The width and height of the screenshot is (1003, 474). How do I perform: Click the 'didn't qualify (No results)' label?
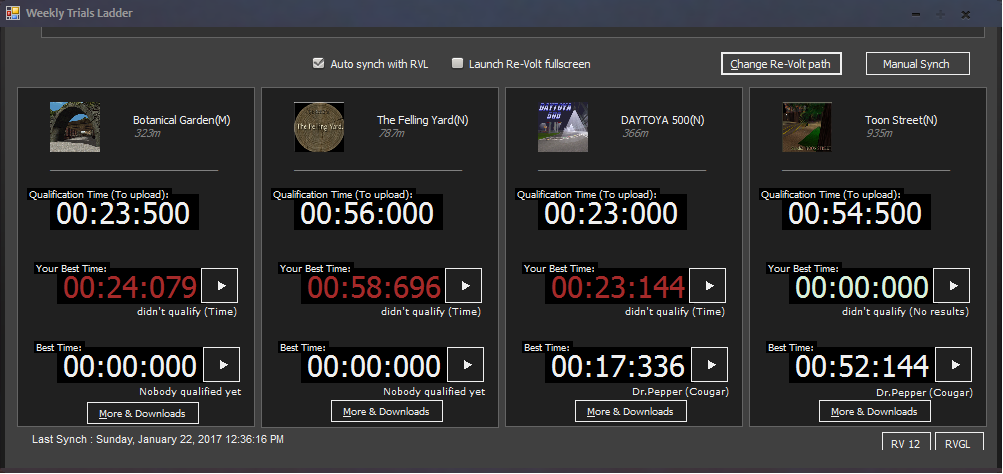point(905,312)
